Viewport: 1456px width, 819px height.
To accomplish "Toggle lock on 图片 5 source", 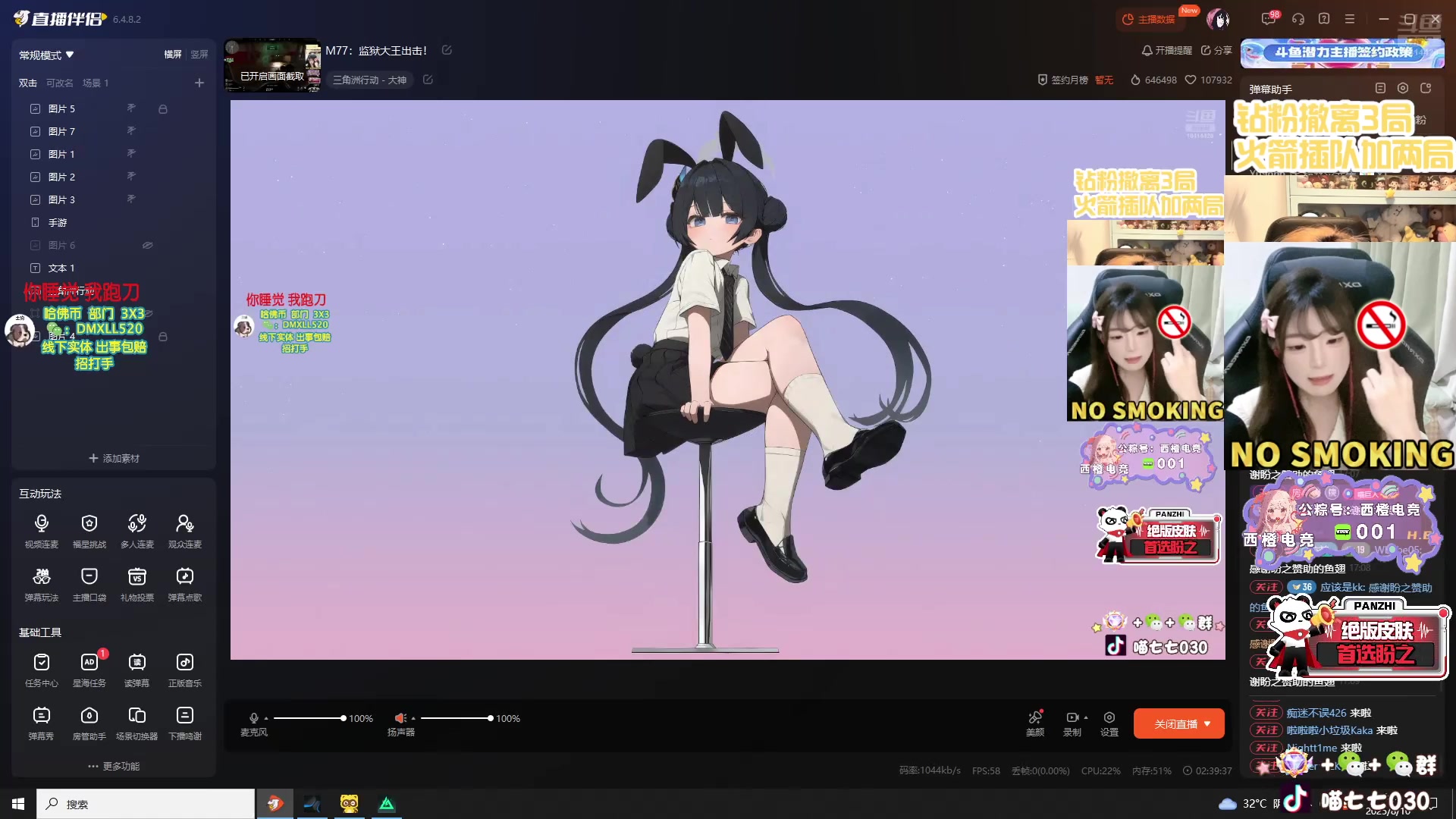I will tap(162, 109).
